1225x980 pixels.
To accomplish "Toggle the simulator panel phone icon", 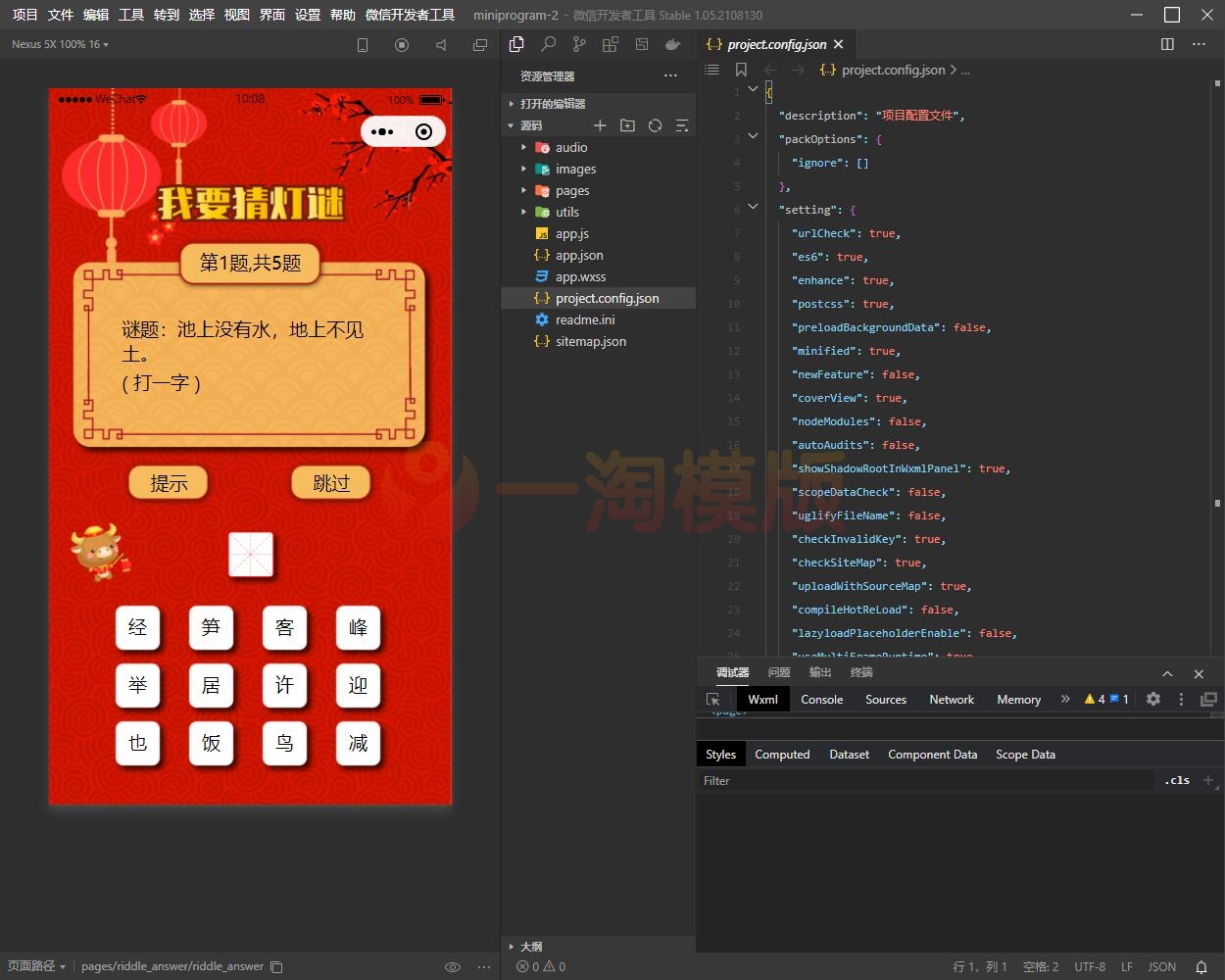I will 363,44.
